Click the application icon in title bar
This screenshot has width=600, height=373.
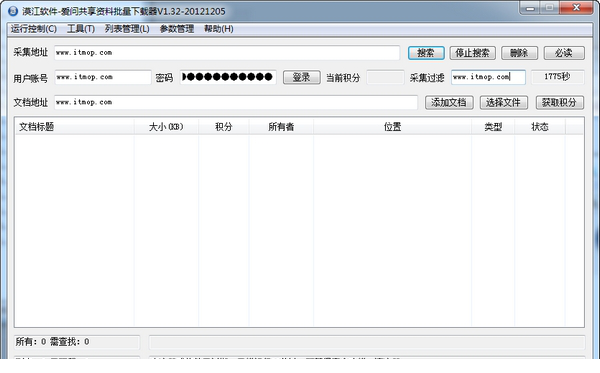(13, 11)
